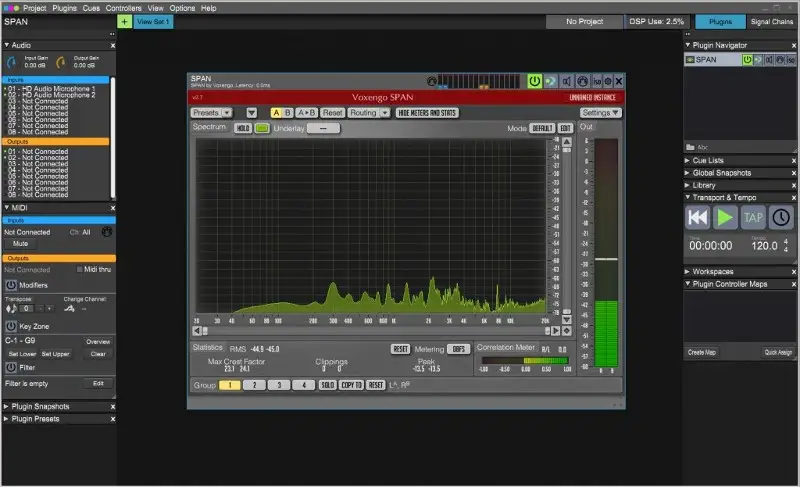Image resolution: width=800 pixels, height=487 pixels.
Task: Toggle the Modifiers power switch
Action: (11, 285)
